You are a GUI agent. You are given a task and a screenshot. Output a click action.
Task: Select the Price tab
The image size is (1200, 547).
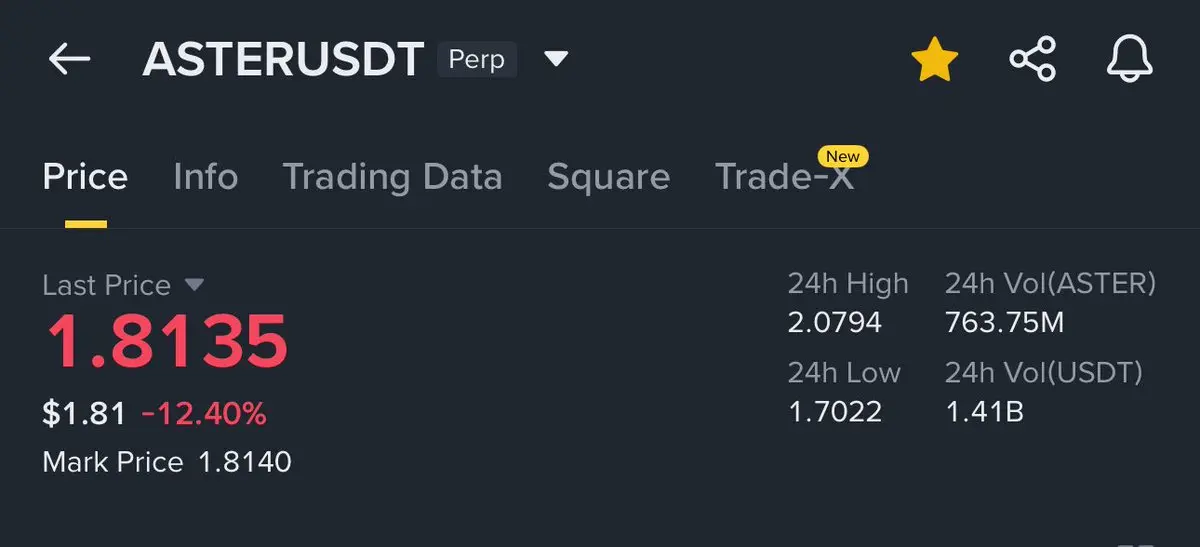[x=85, y=177]
